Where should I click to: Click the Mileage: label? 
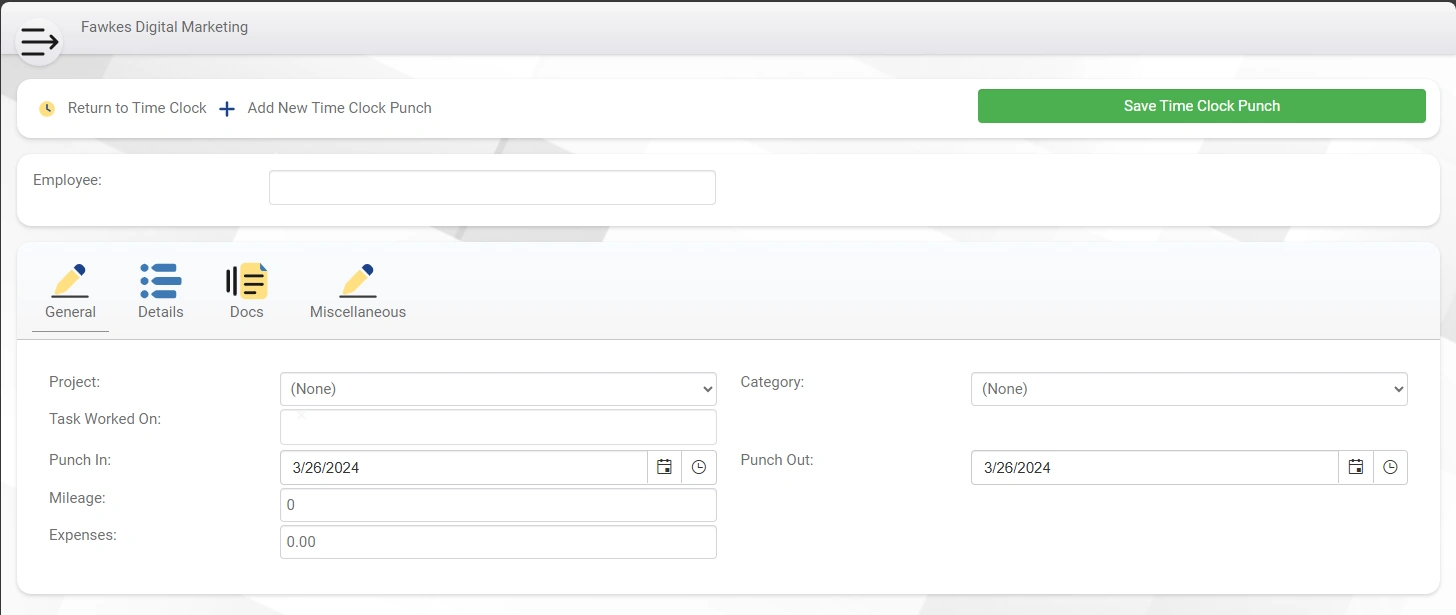[x=77, y=497]
